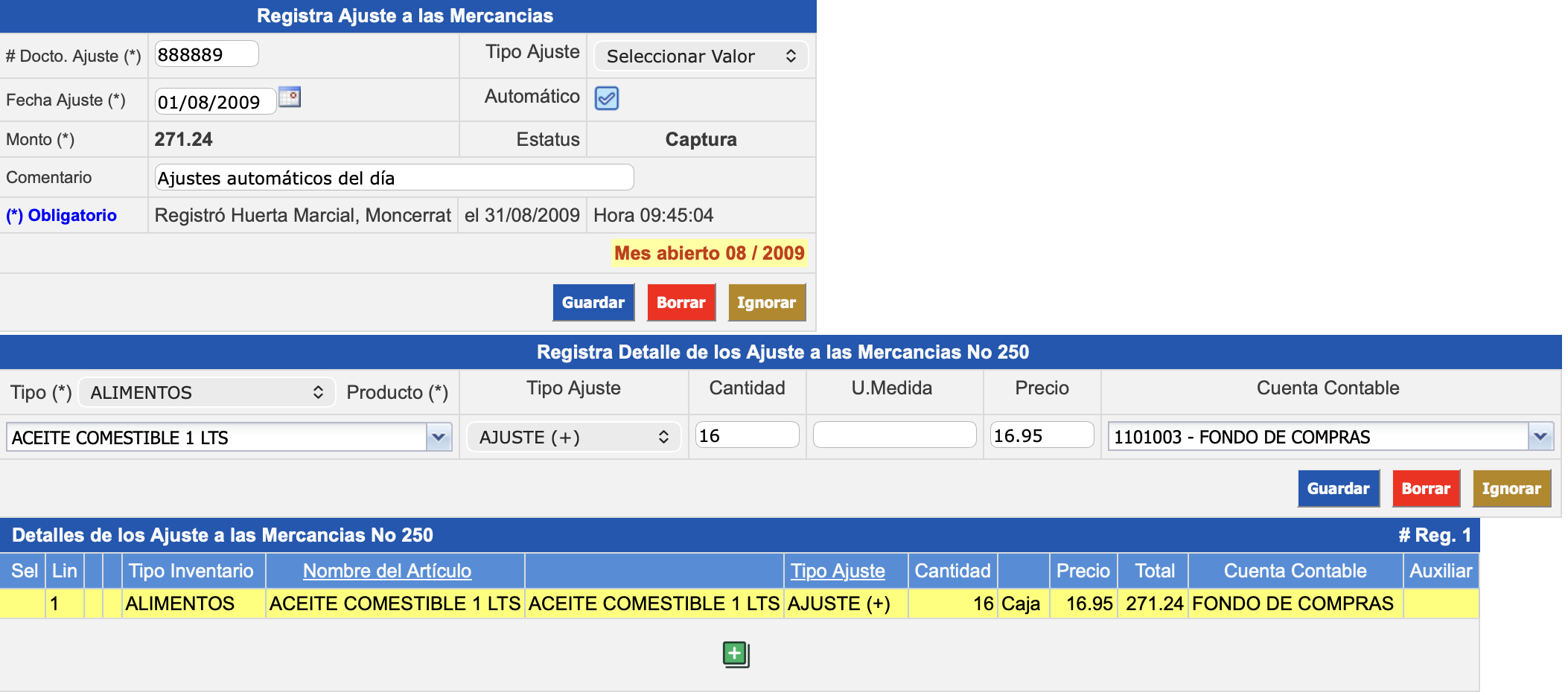This screenshot has height=695, width=1568.
Task: Open the AJUSTE (+) type dropdown
Action: click(573, 438)
